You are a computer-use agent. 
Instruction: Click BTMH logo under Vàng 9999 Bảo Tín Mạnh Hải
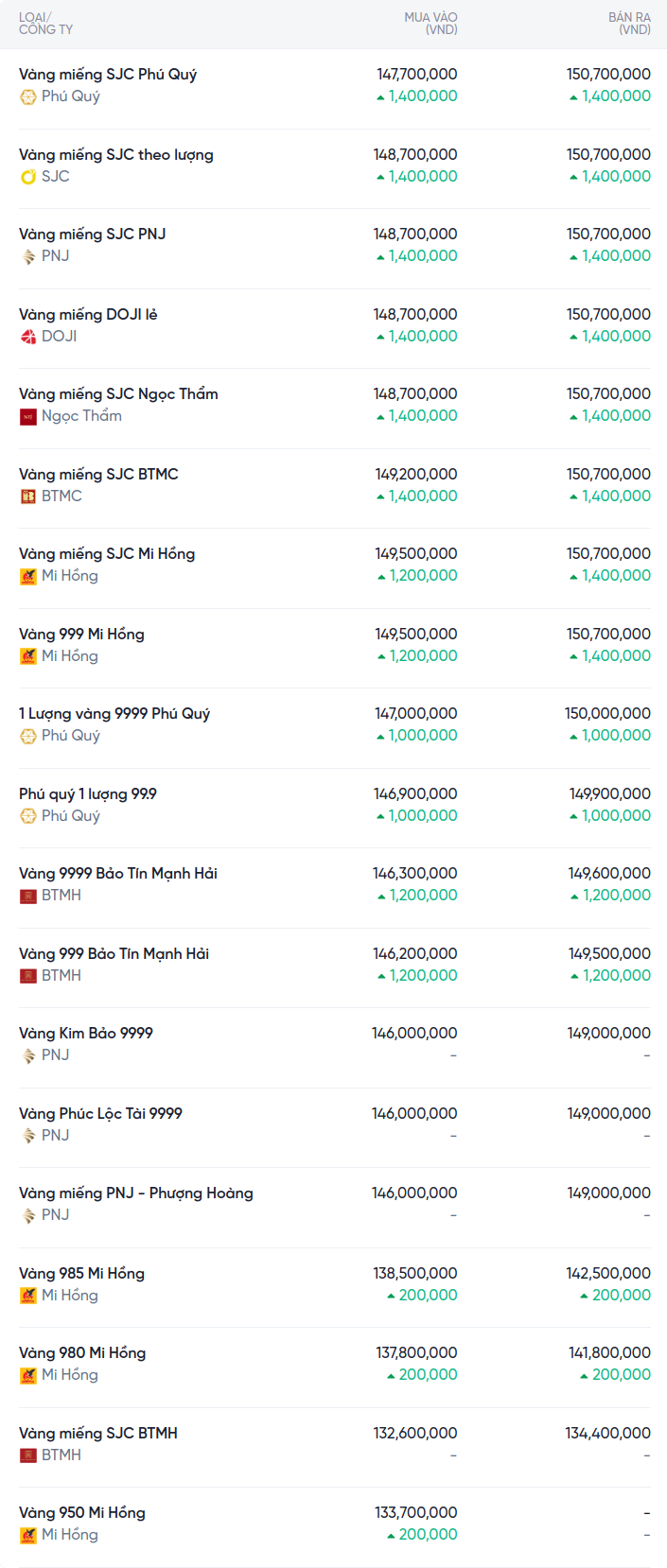28,896
